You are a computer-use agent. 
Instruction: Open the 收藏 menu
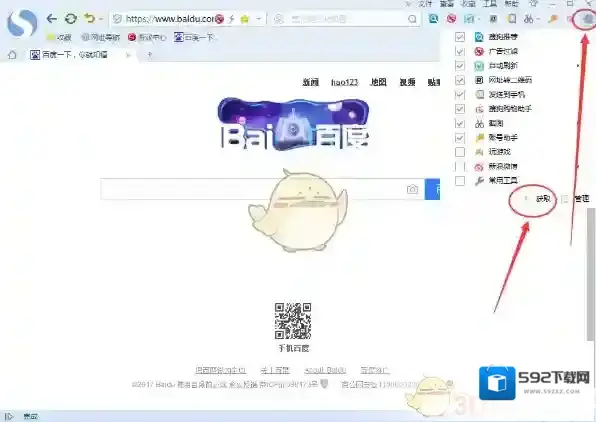468,4
